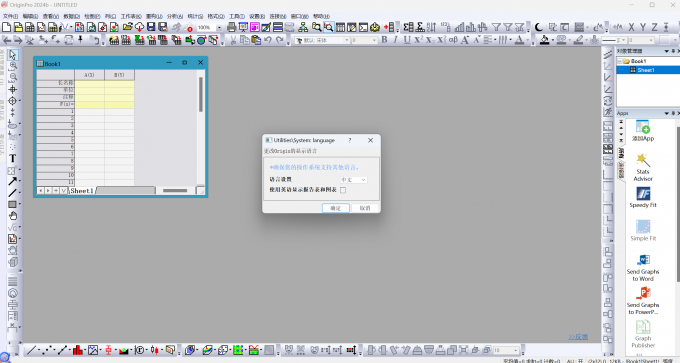Open the Add App icon in Apps panel
680x363 pixels.
tap(643, 131)
